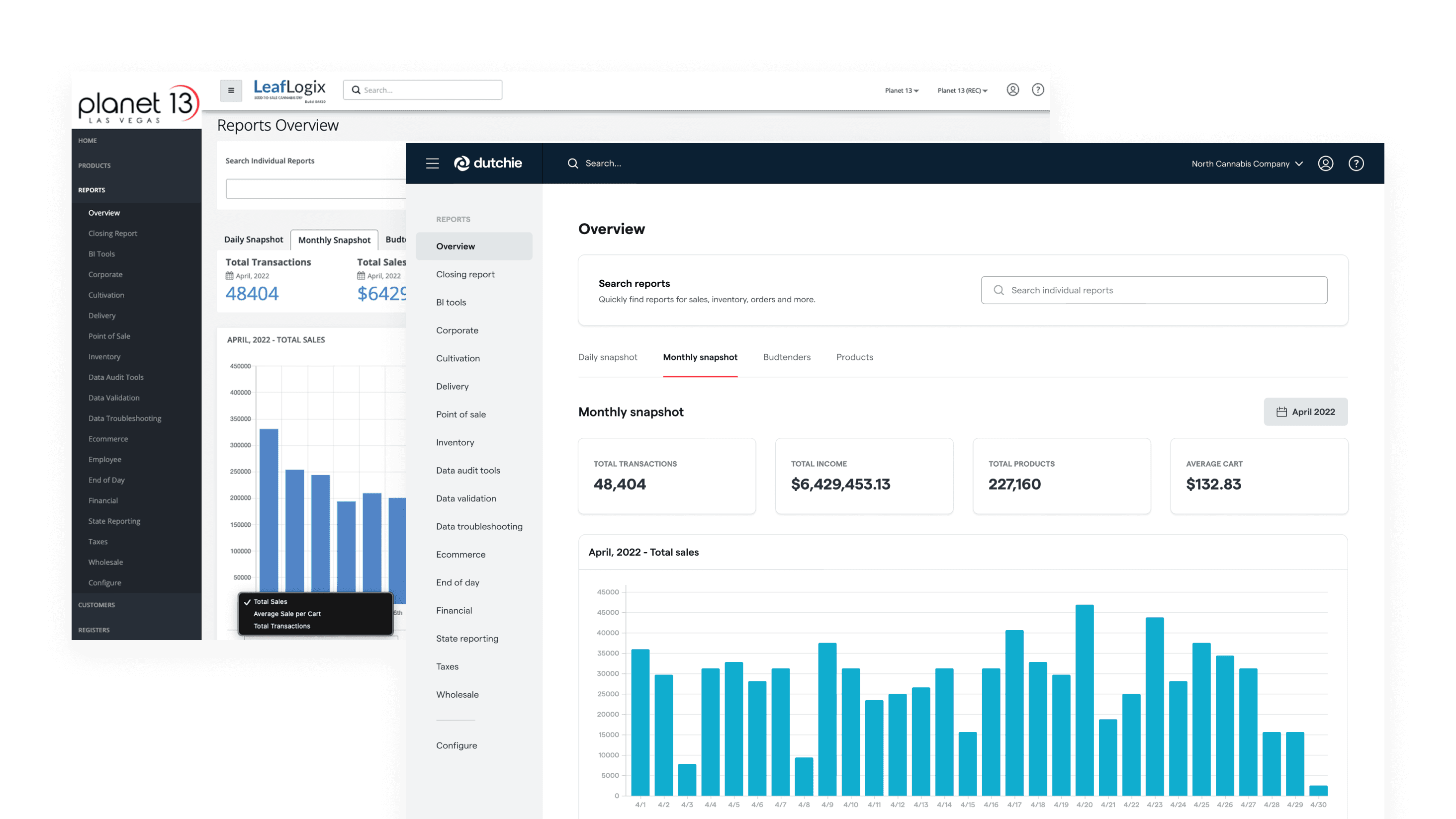Click the dutchie logo in the header
The image size is (1456, 819).
[x=488, y=163]
